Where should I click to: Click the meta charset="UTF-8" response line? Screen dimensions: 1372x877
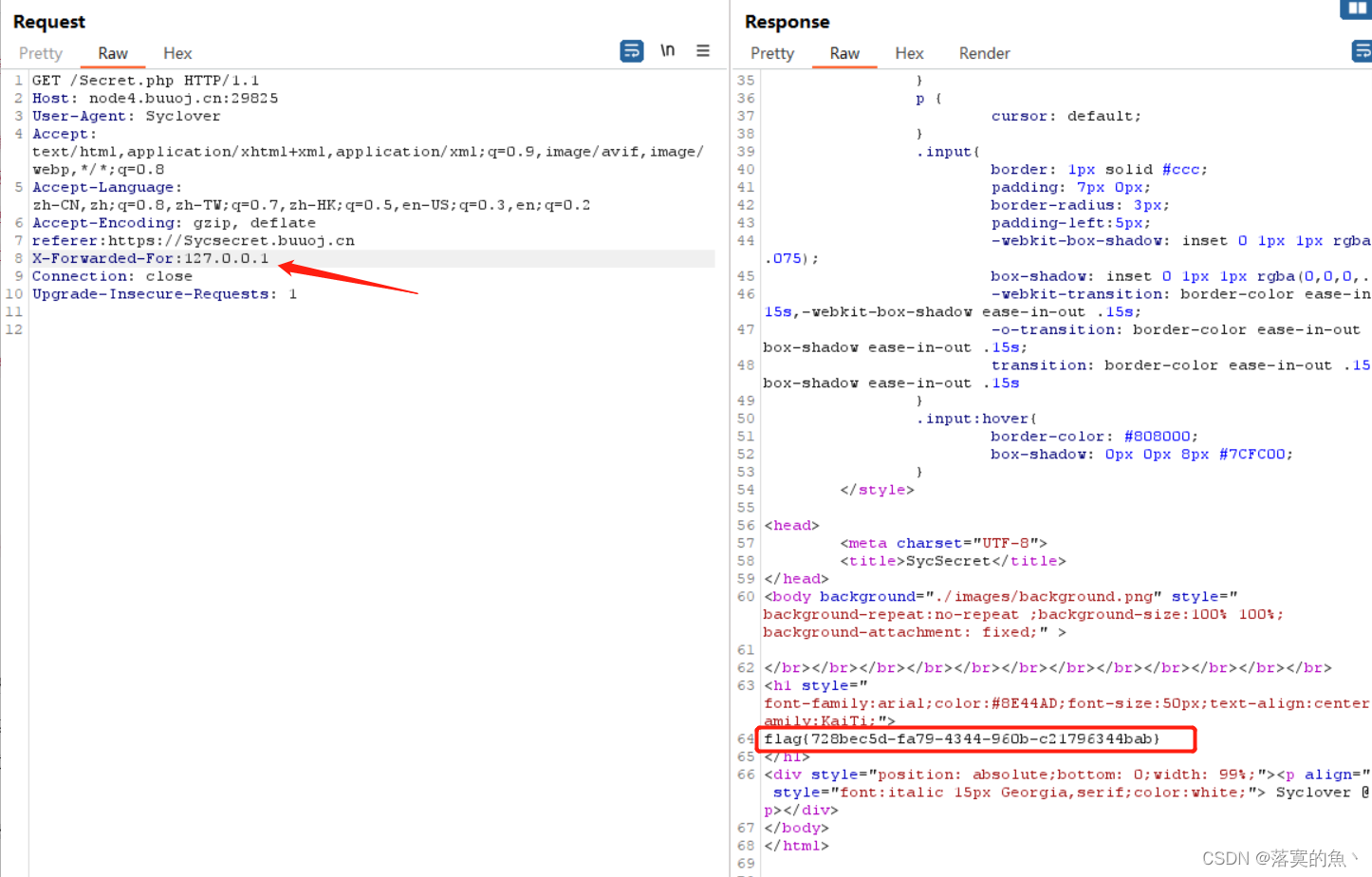tap(943, 544)
